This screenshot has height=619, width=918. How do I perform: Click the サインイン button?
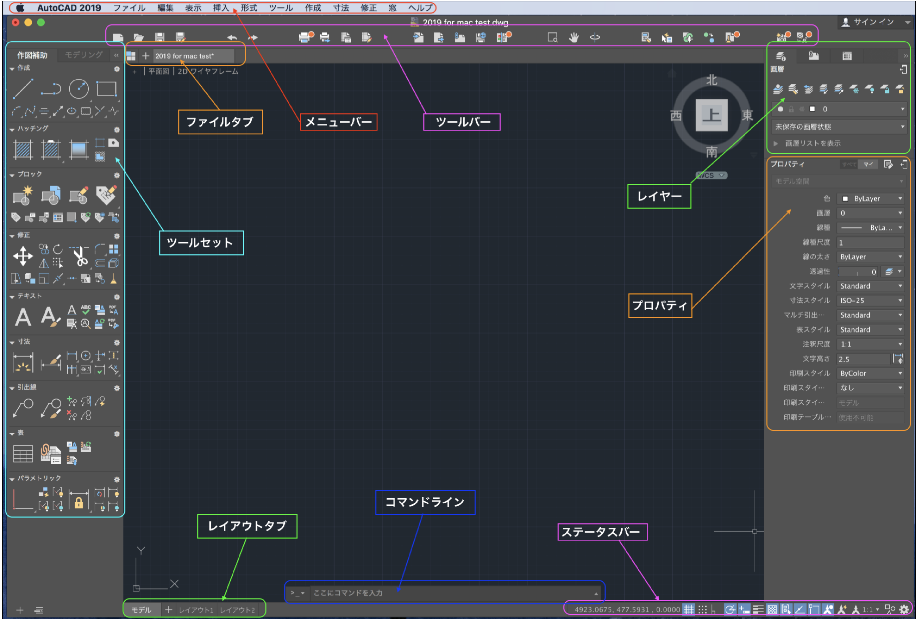click(868, 22)
